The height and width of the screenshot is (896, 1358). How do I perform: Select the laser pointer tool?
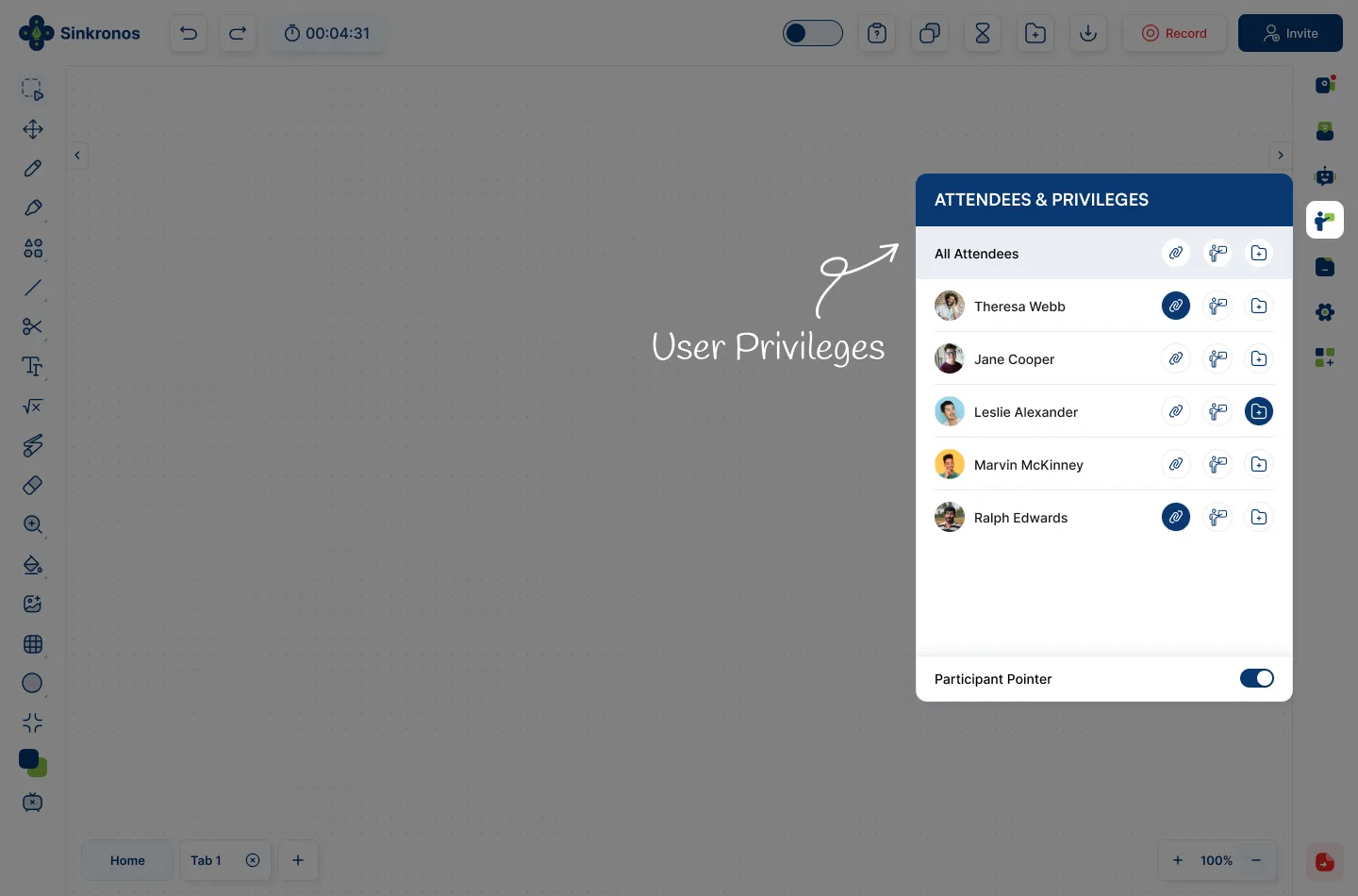(33, 445)
